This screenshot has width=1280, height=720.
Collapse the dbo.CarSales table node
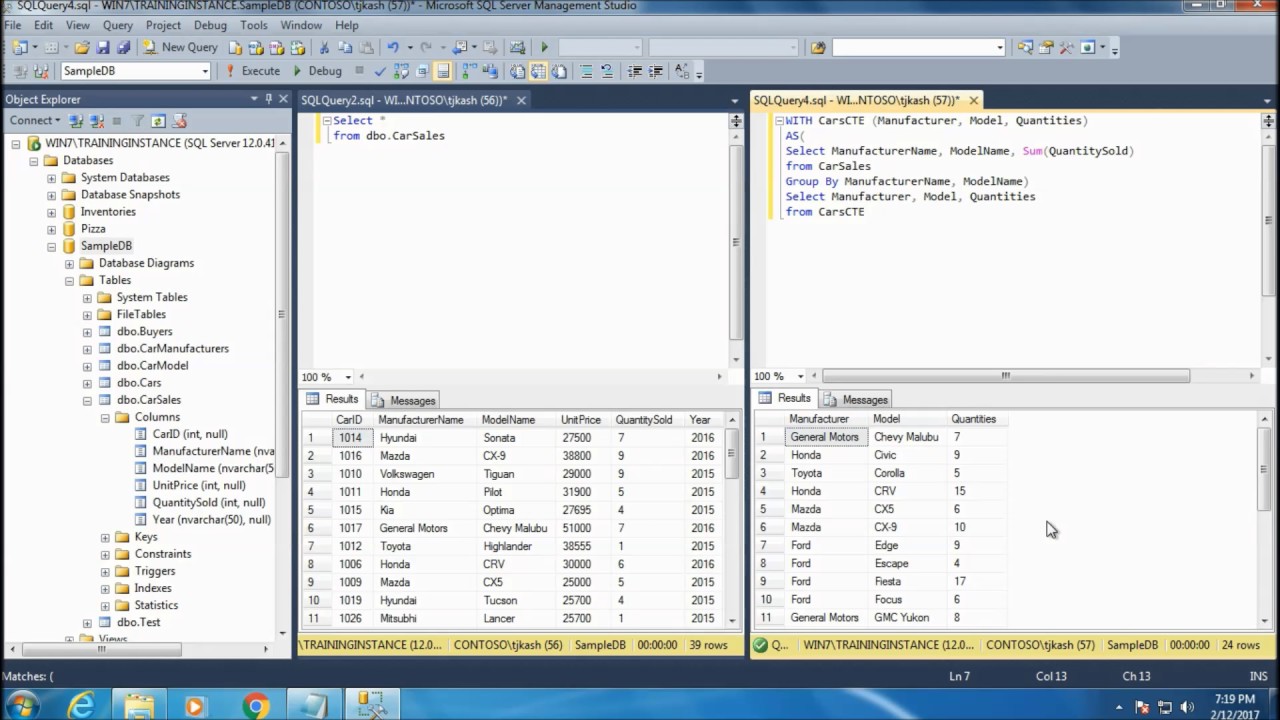pos(87,400)
